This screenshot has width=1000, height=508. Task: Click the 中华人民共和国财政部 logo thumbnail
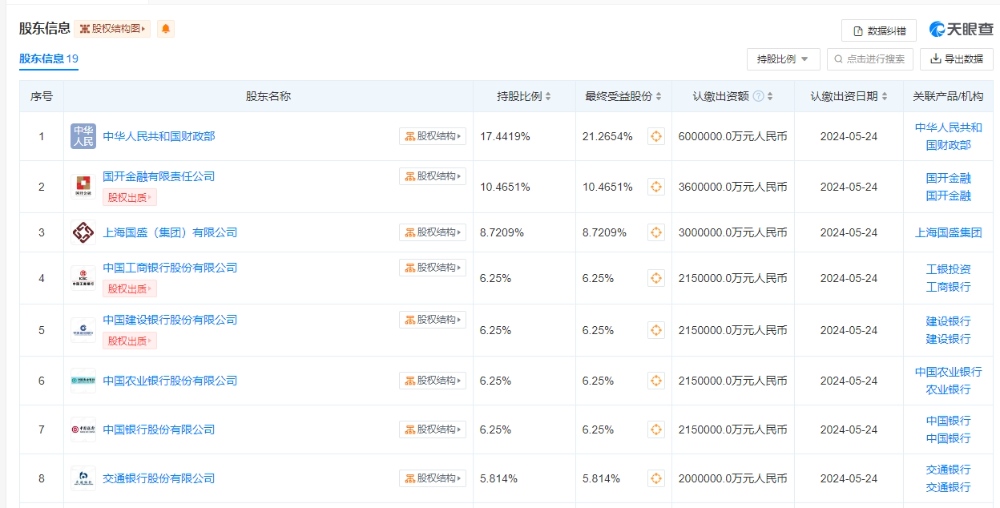83,136
